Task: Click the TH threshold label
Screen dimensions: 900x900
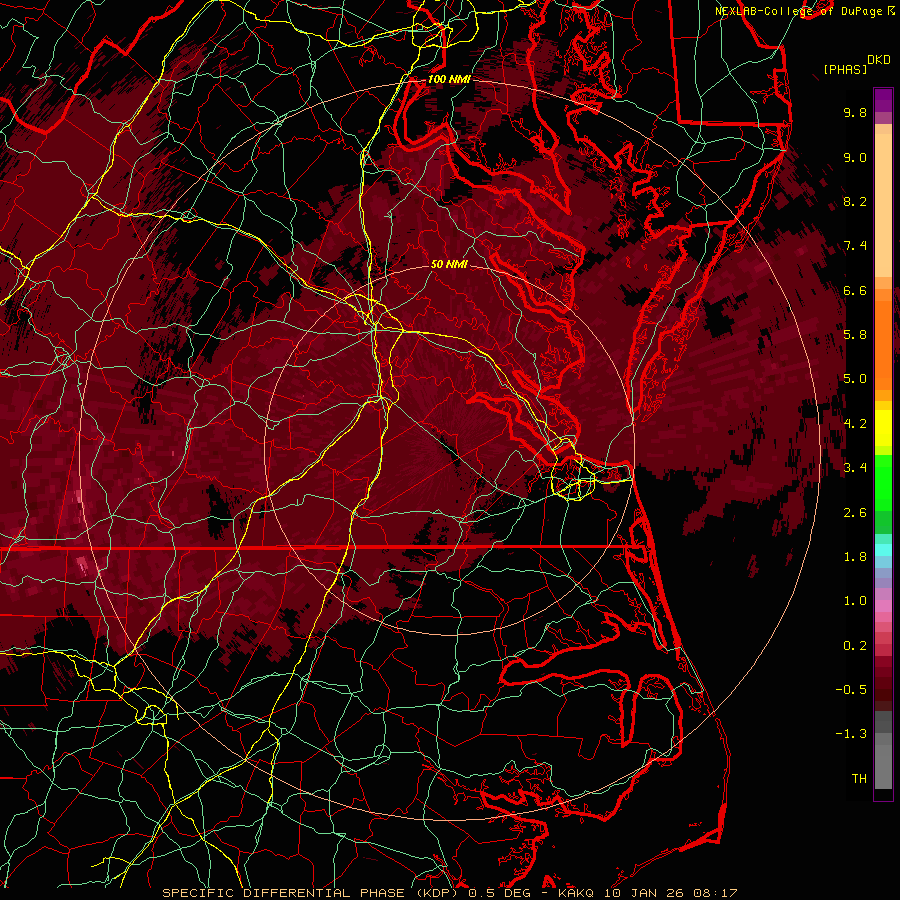Action: 859,779
